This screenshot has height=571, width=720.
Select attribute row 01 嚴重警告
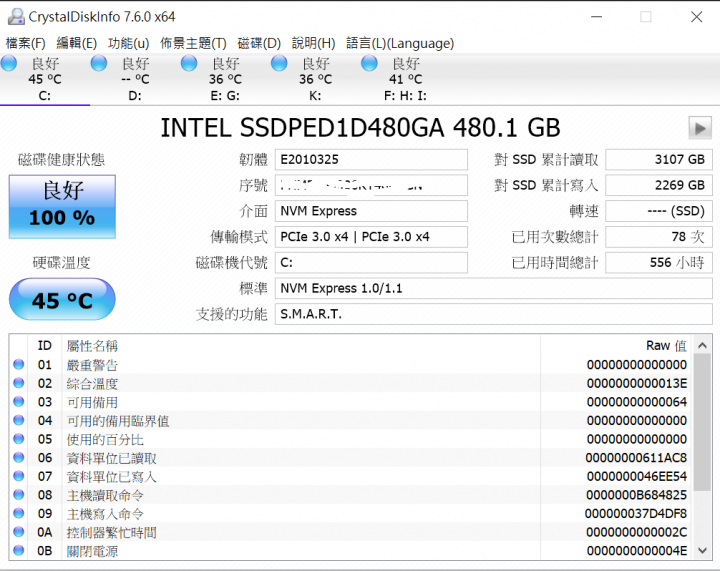[351, 365]
